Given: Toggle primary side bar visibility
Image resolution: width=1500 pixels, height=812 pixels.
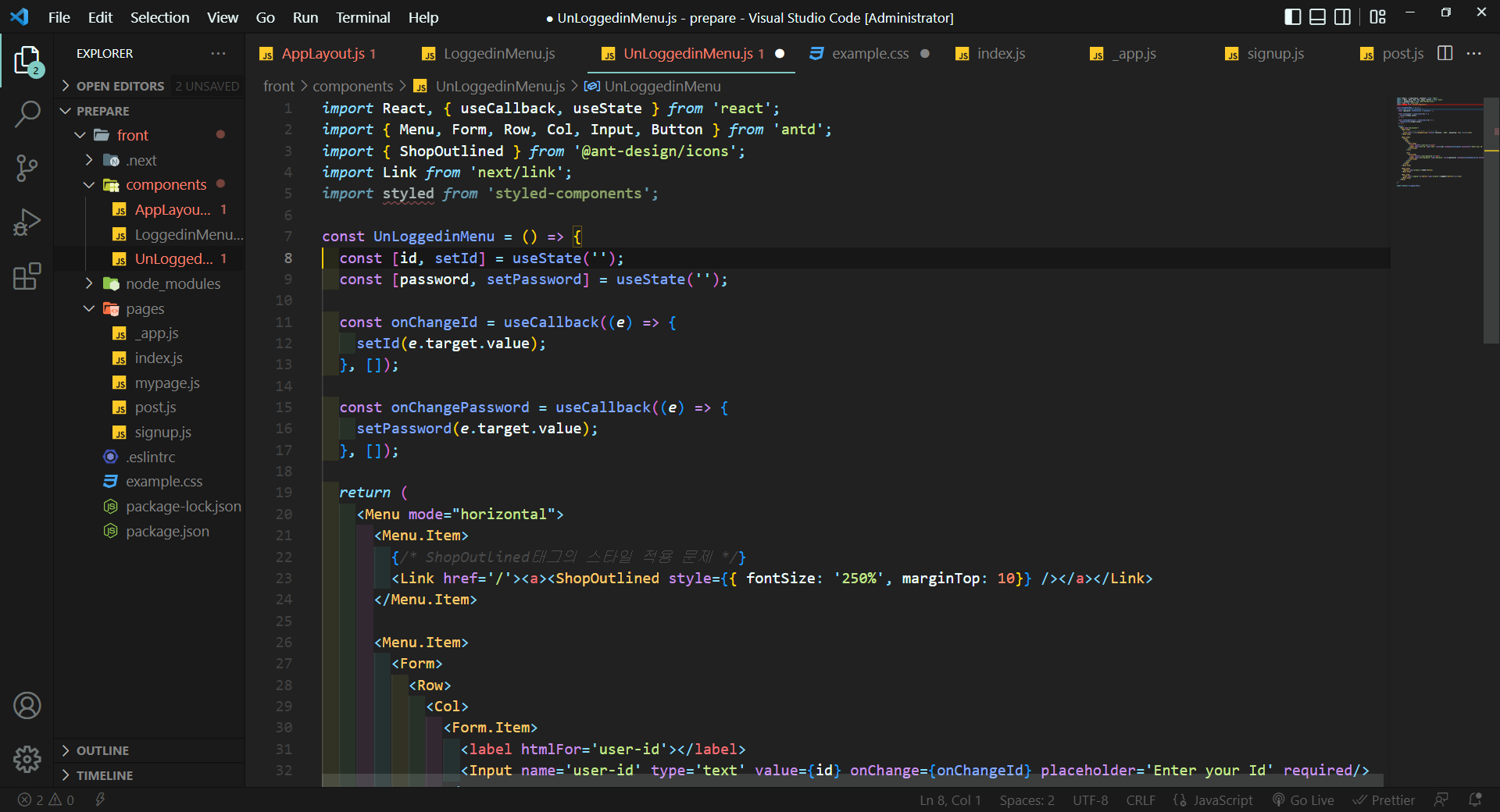Looking at the screenshot, I should pyautogui.click(x=1293, y=17).
